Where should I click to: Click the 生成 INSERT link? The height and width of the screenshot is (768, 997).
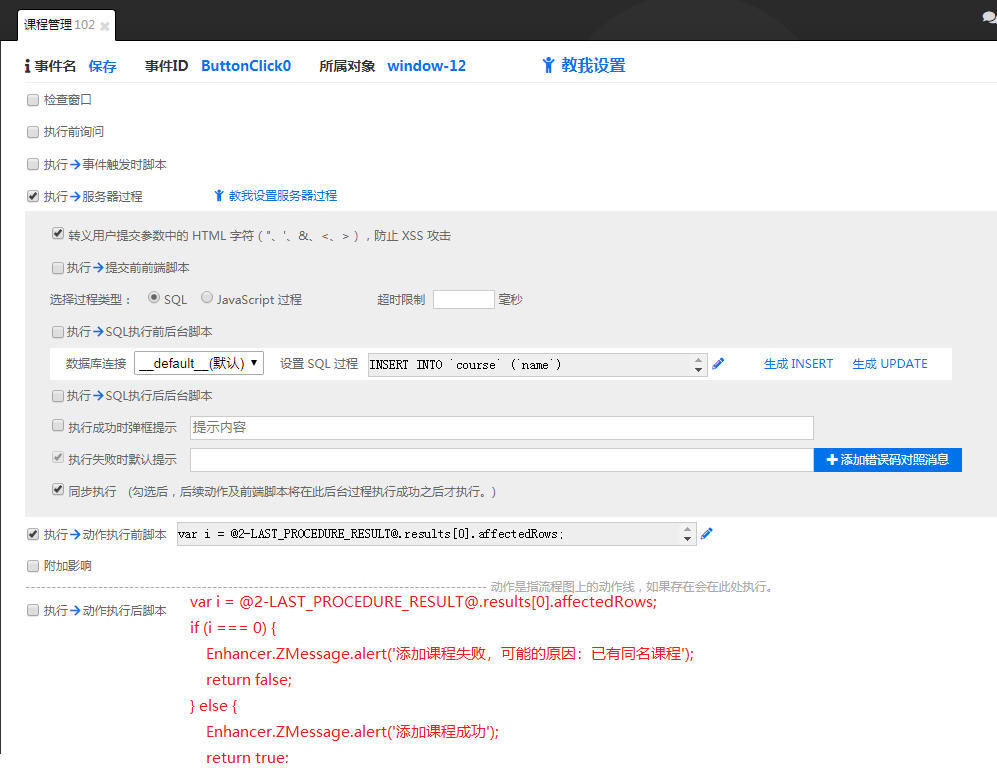pos(798,364)
